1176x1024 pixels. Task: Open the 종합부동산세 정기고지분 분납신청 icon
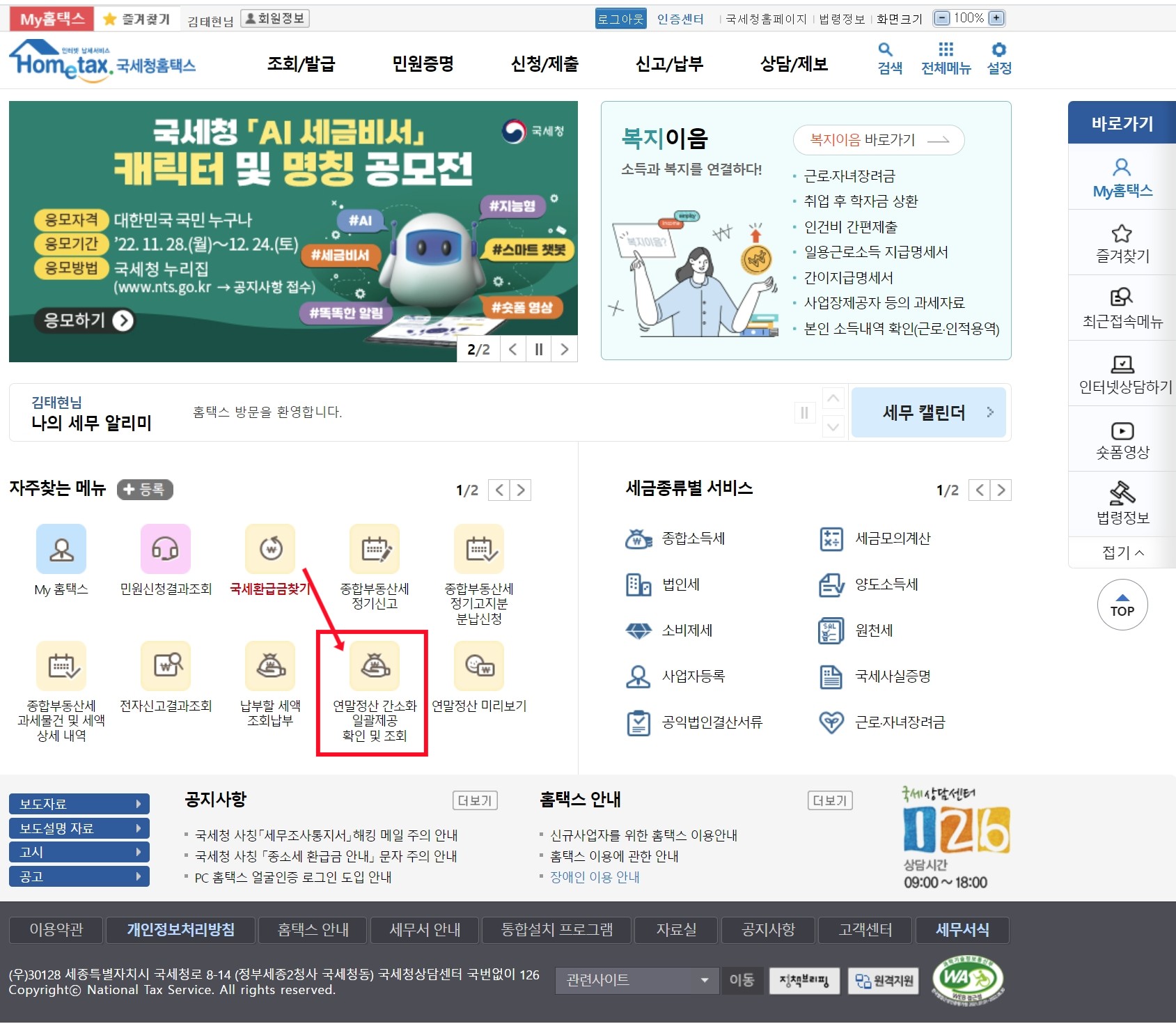(479, 549)
